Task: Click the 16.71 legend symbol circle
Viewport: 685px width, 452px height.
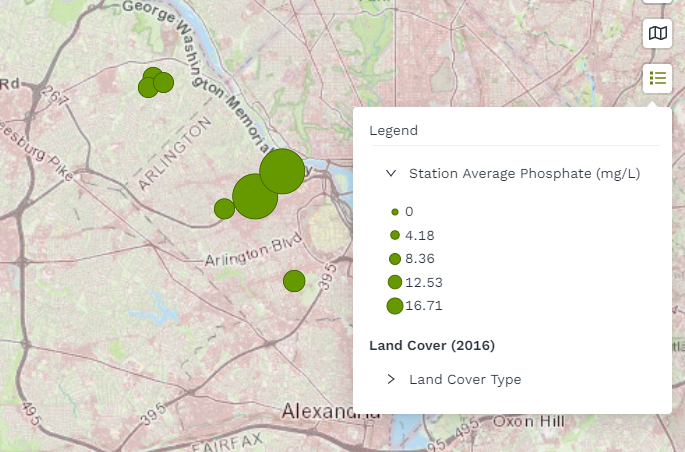Action: (x=395, y=306)
